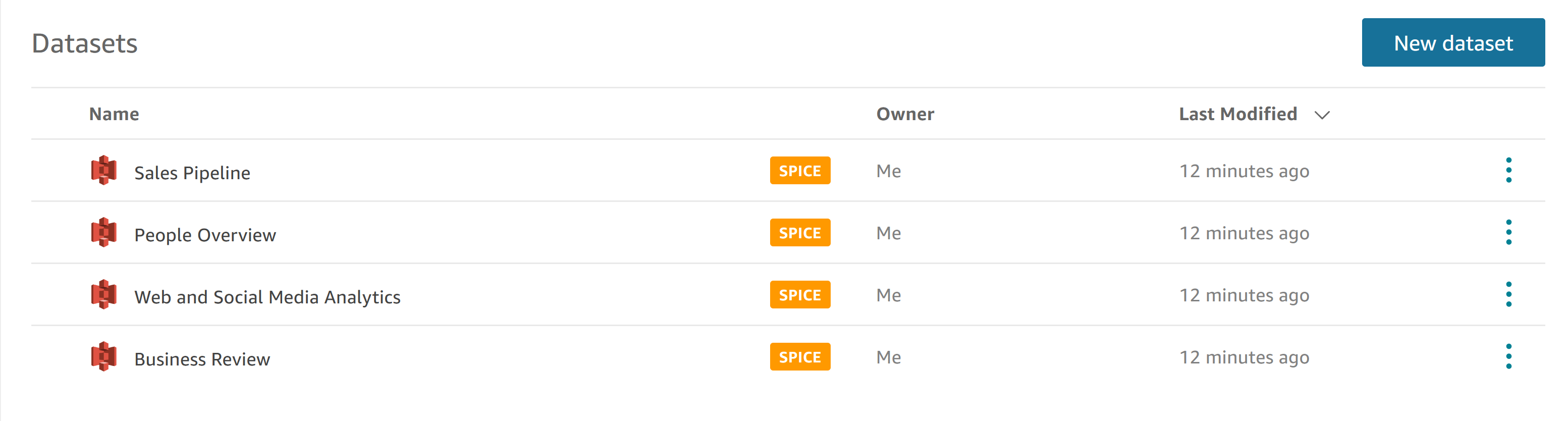Click the SPICE badge on Sales Pipeline

800,171
